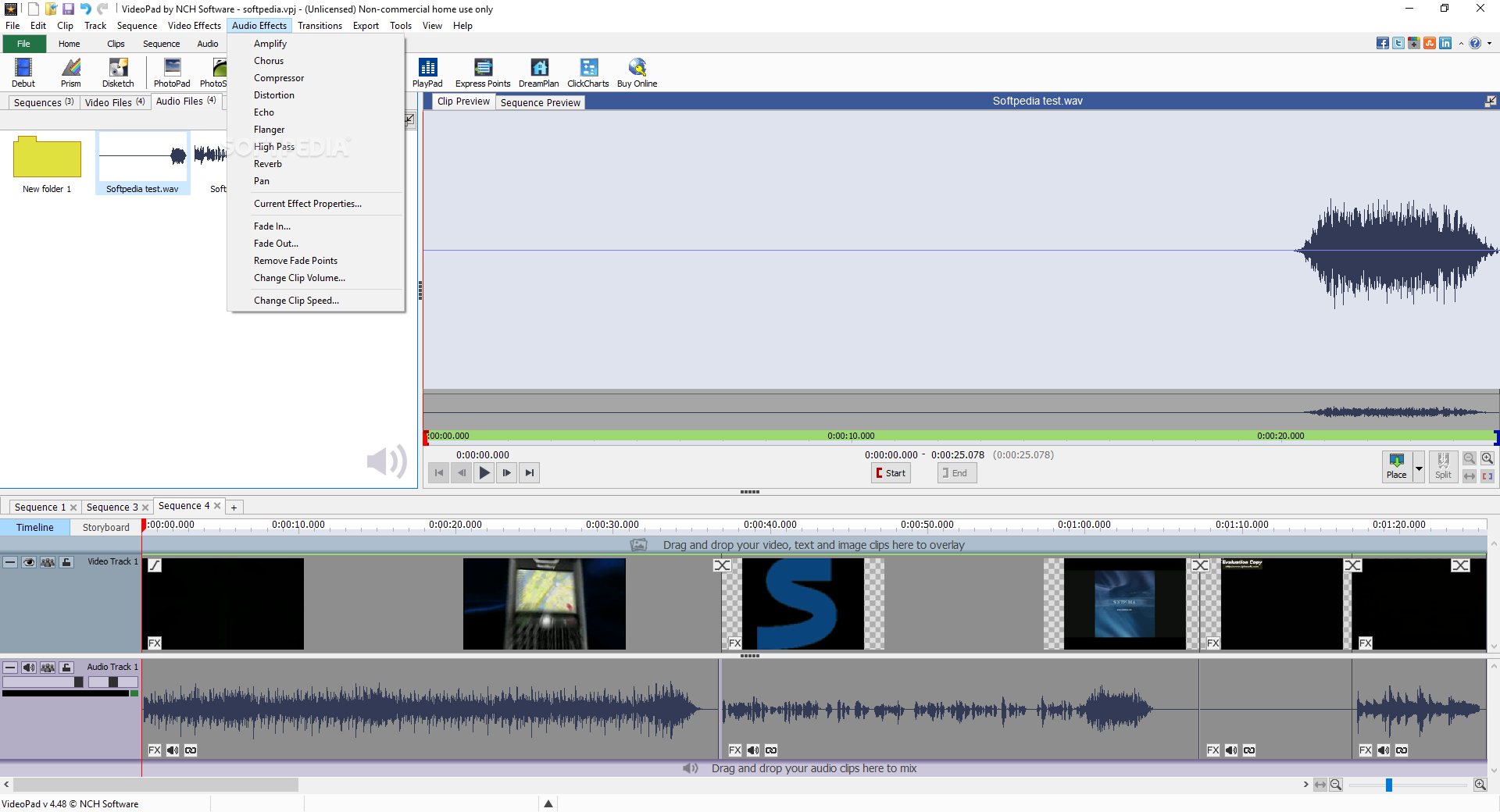
Task: Share via the Twitter icon
Action: pyautogui.click(x=1398, y=44)
